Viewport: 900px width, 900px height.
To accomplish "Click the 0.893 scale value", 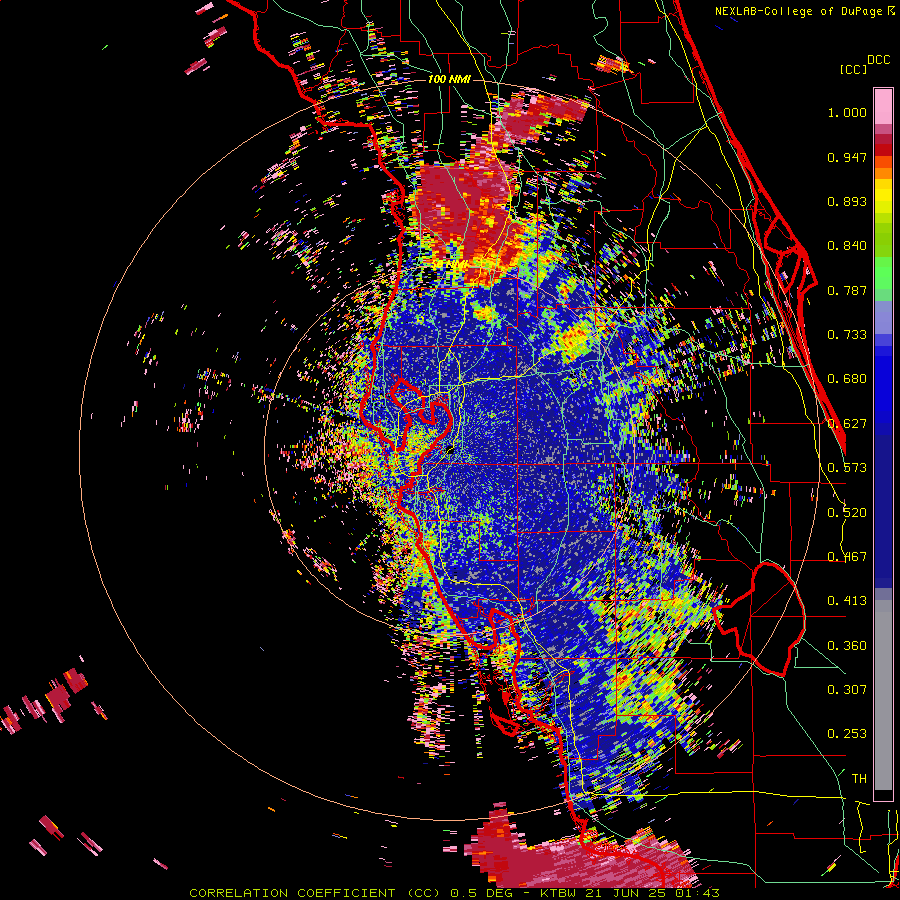I will click(847, 201).
